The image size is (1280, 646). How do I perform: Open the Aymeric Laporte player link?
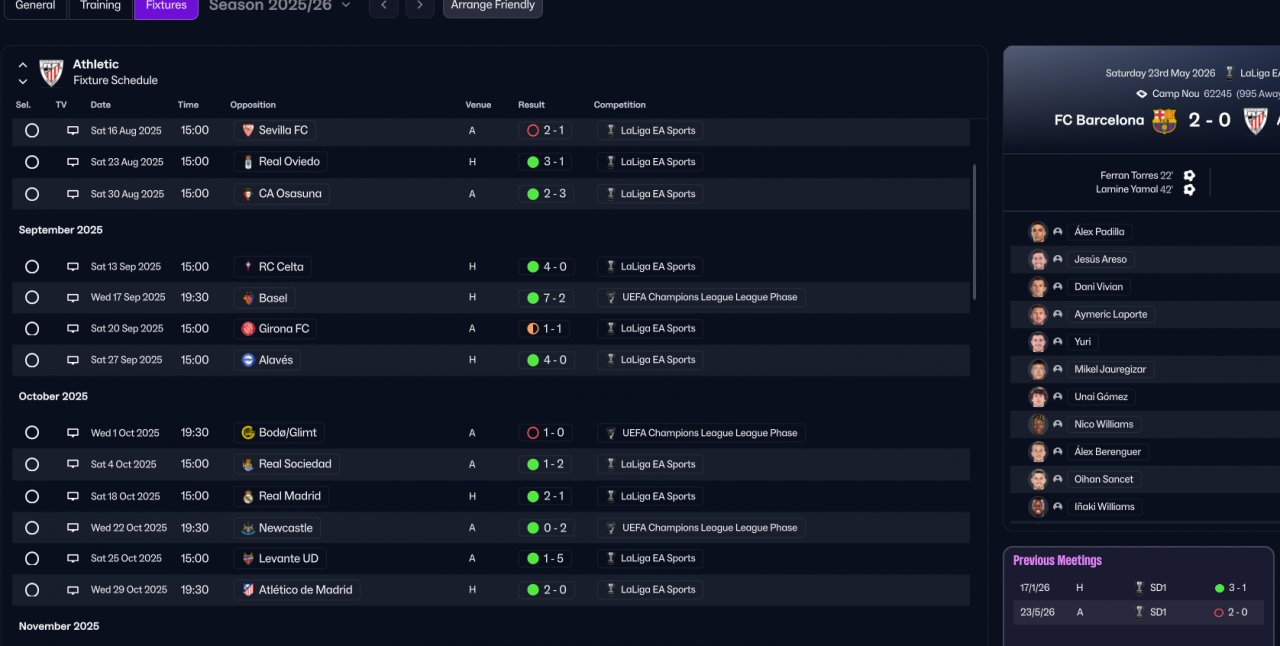[x=1111, y=314]
